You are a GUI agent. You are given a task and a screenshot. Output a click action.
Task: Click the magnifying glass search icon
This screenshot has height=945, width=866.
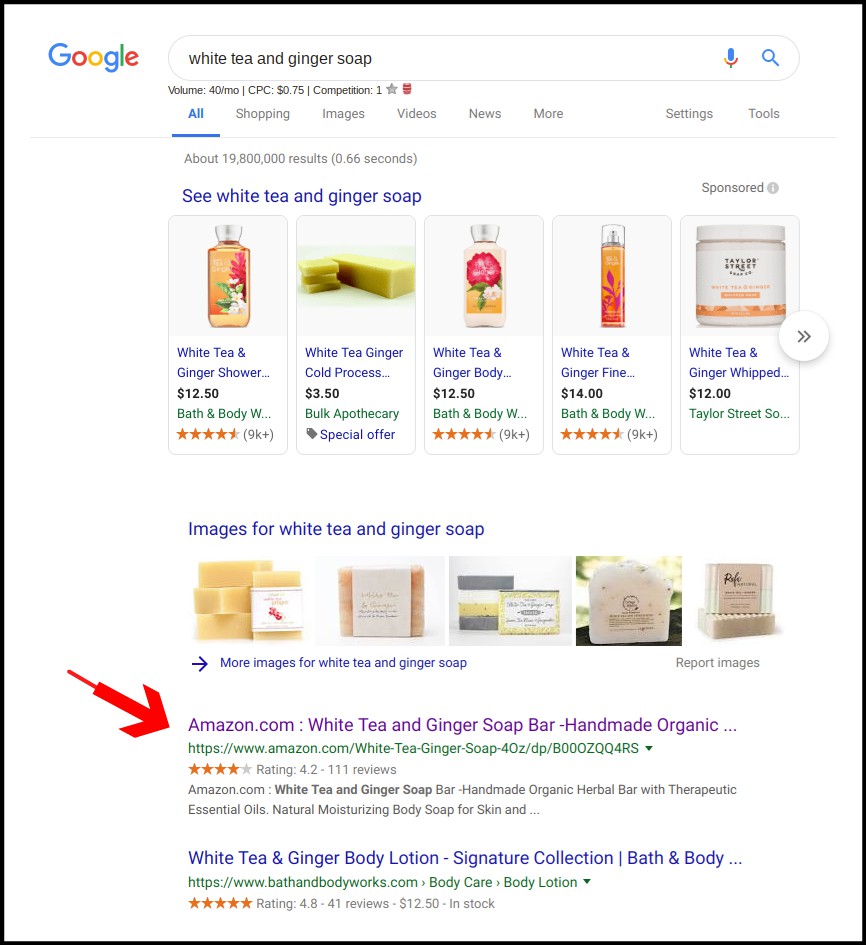pyautogui.click(x=770, y=58)
